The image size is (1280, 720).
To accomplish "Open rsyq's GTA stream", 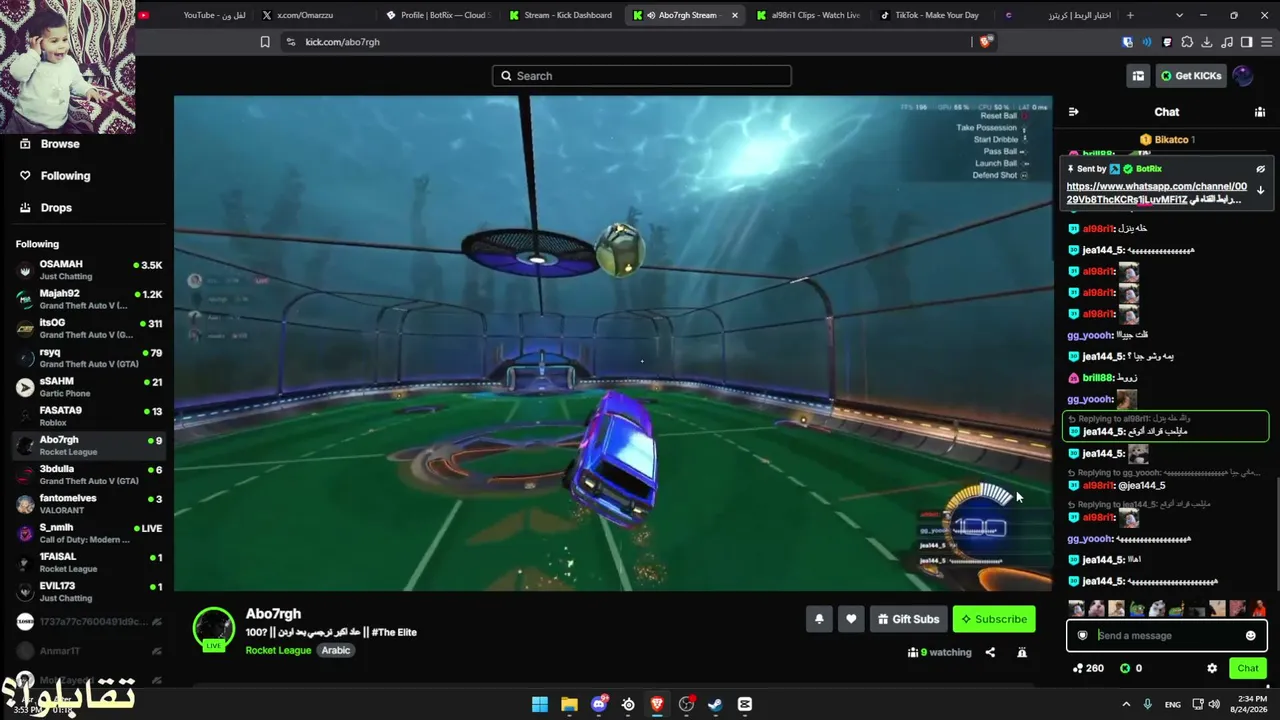I will [89, 357].
